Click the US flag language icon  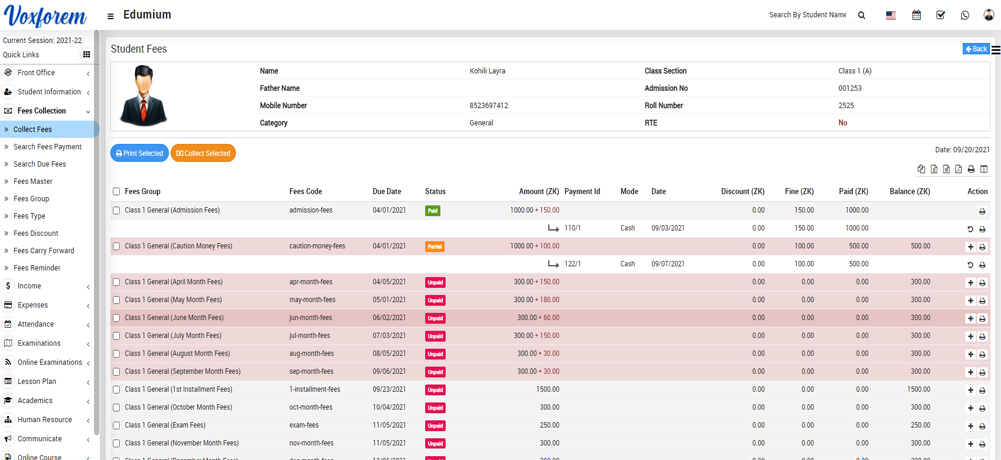coord(891,16)
